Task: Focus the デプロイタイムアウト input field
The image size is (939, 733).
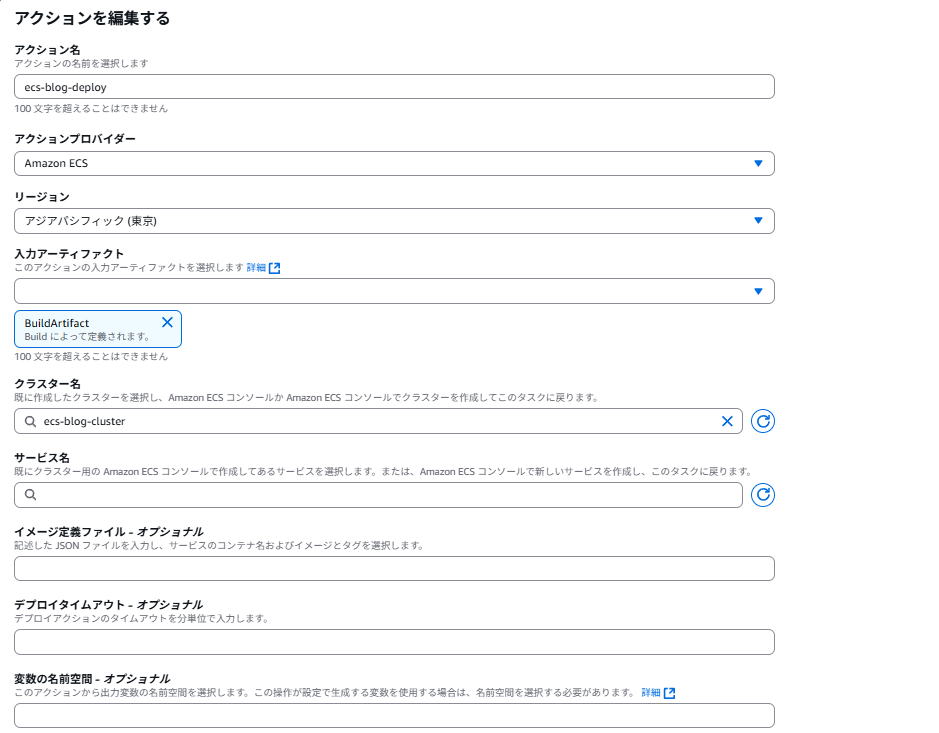Action: pyautogui.click(x=394, y=642)
